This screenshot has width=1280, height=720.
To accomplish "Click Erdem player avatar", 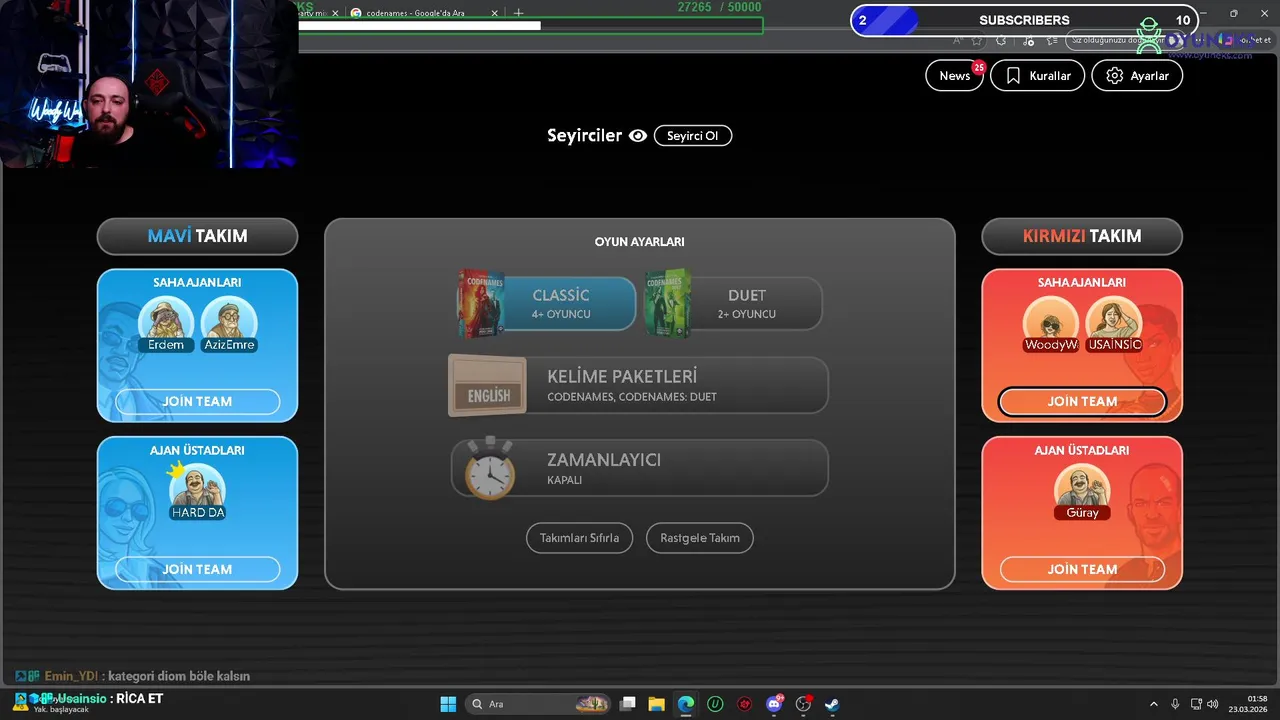I will [166, 324].
